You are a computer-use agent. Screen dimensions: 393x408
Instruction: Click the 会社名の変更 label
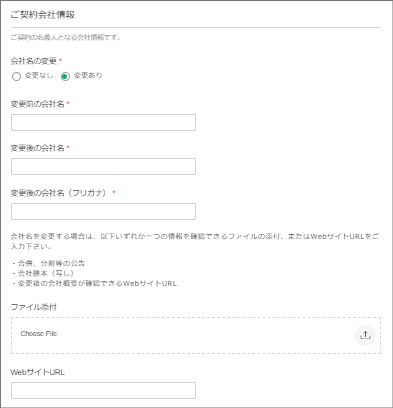point(34,61)
